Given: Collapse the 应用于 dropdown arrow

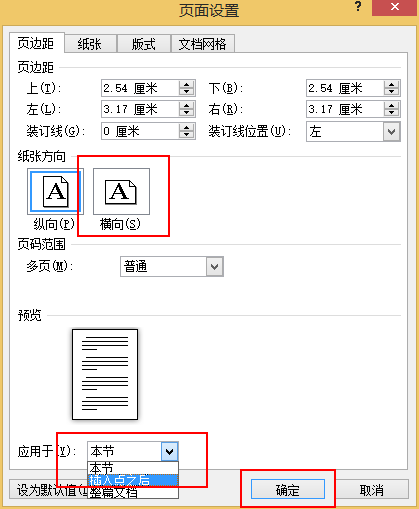Looking at the screenshot, I should pos(170,452).
